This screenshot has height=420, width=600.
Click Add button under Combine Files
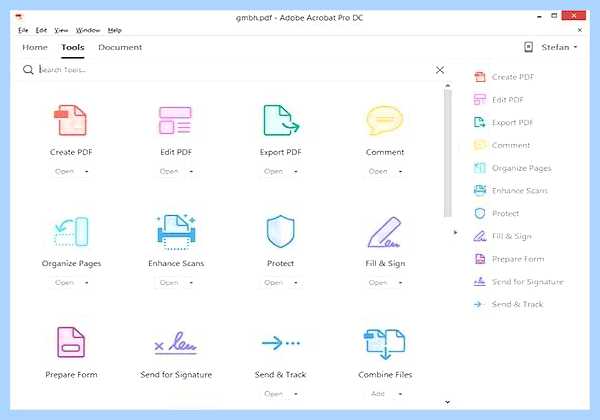(378, 394)
